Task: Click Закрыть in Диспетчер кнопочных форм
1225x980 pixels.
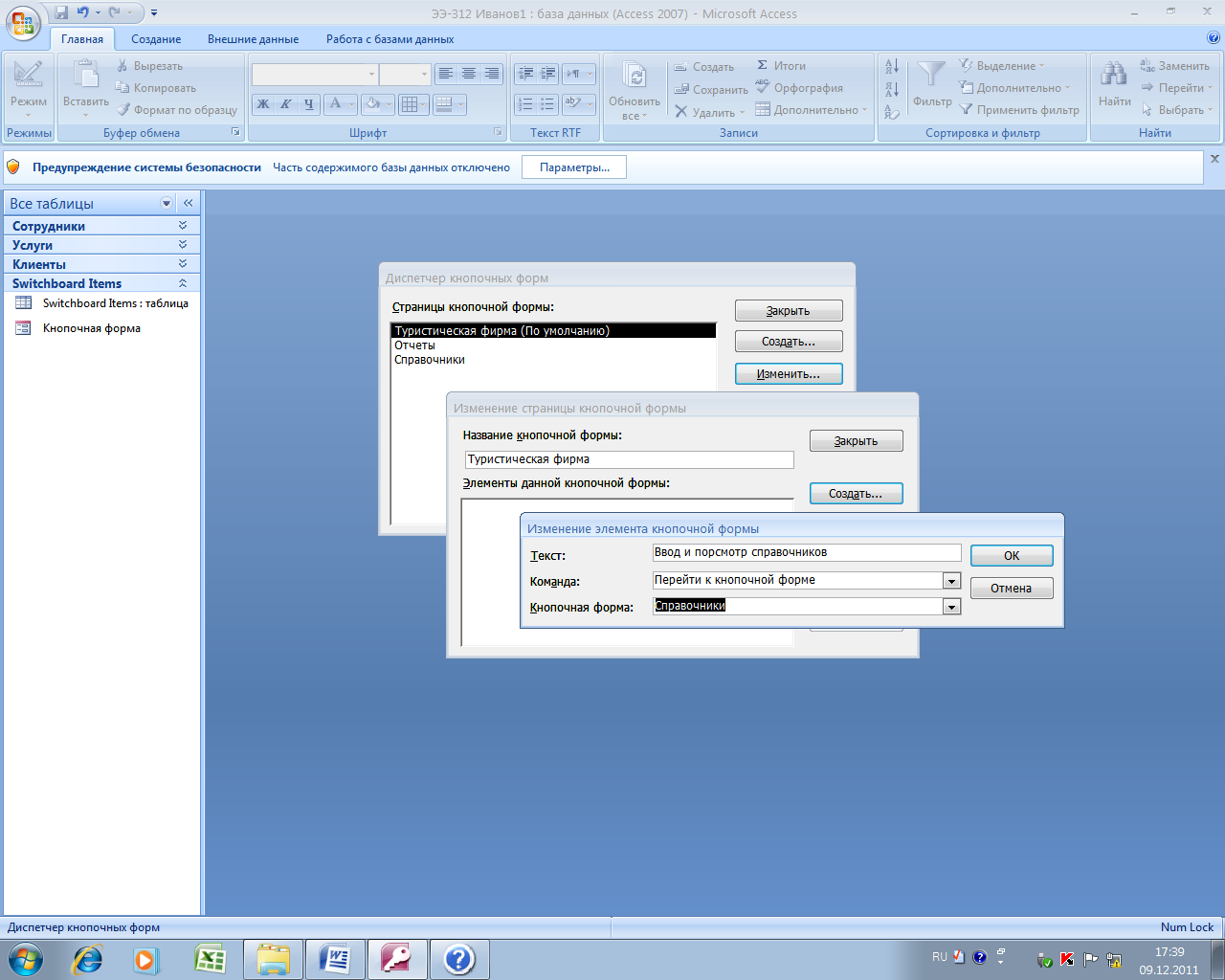Action: [x=789, y=311]
